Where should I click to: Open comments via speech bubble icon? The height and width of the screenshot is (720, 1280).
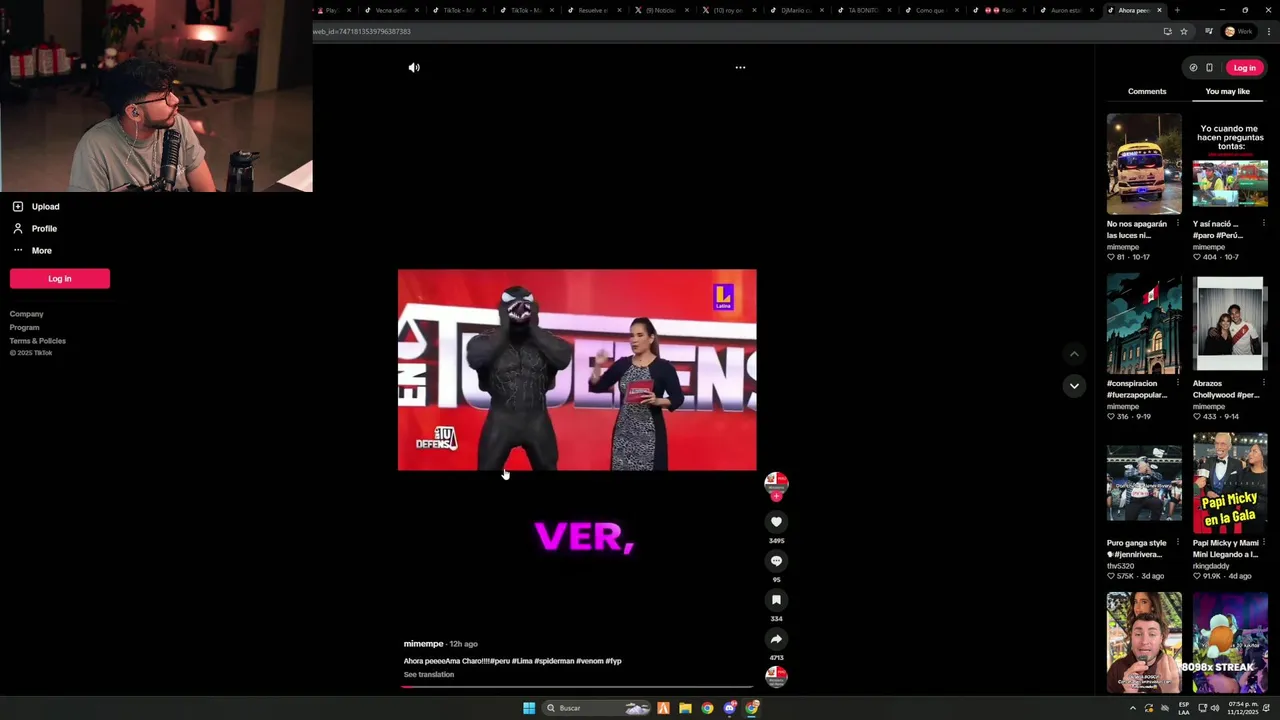pyautogui.click(x=776, y=561)
